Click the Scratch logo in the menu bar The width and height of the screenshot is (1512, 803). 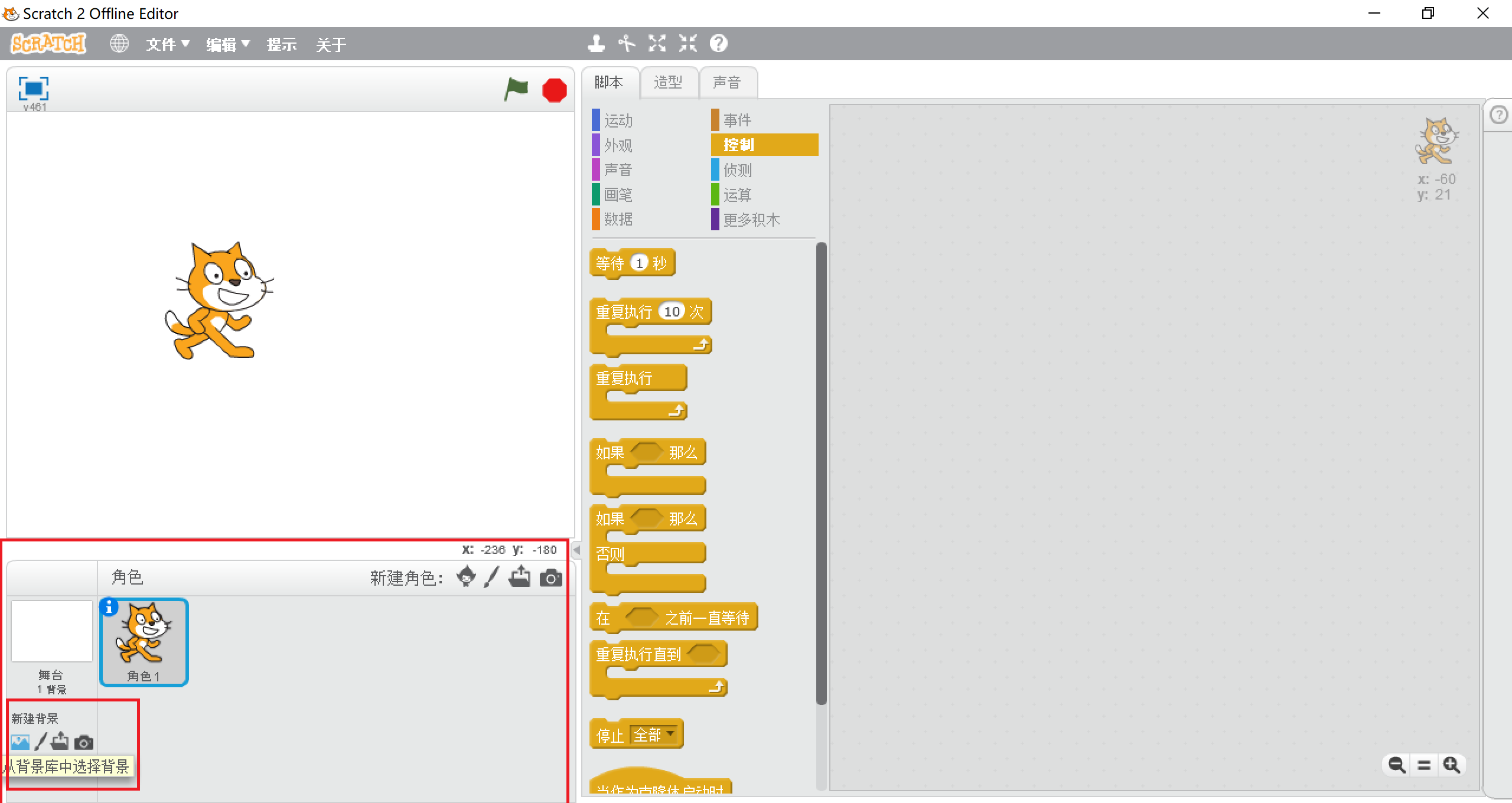click(x=48, y=44)
